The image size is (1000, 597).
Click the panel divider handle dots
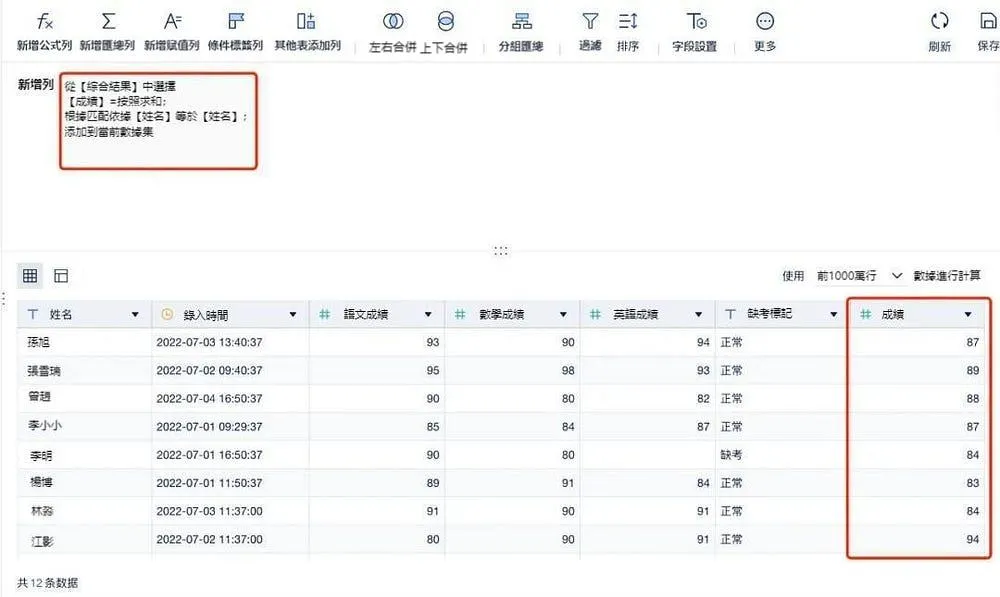point(501,251)
